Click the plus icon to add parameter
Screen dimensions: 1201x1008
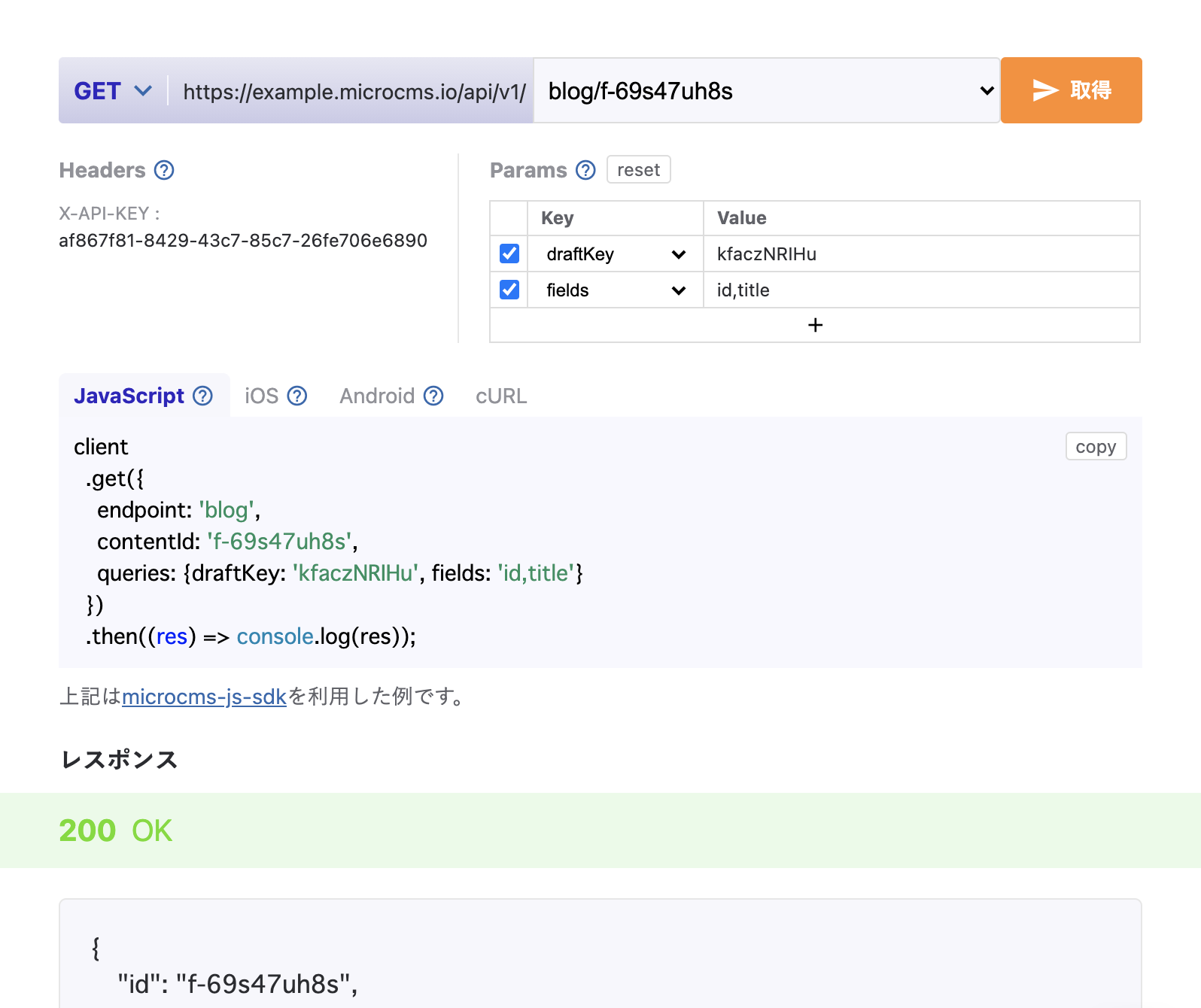click(814, 325)
